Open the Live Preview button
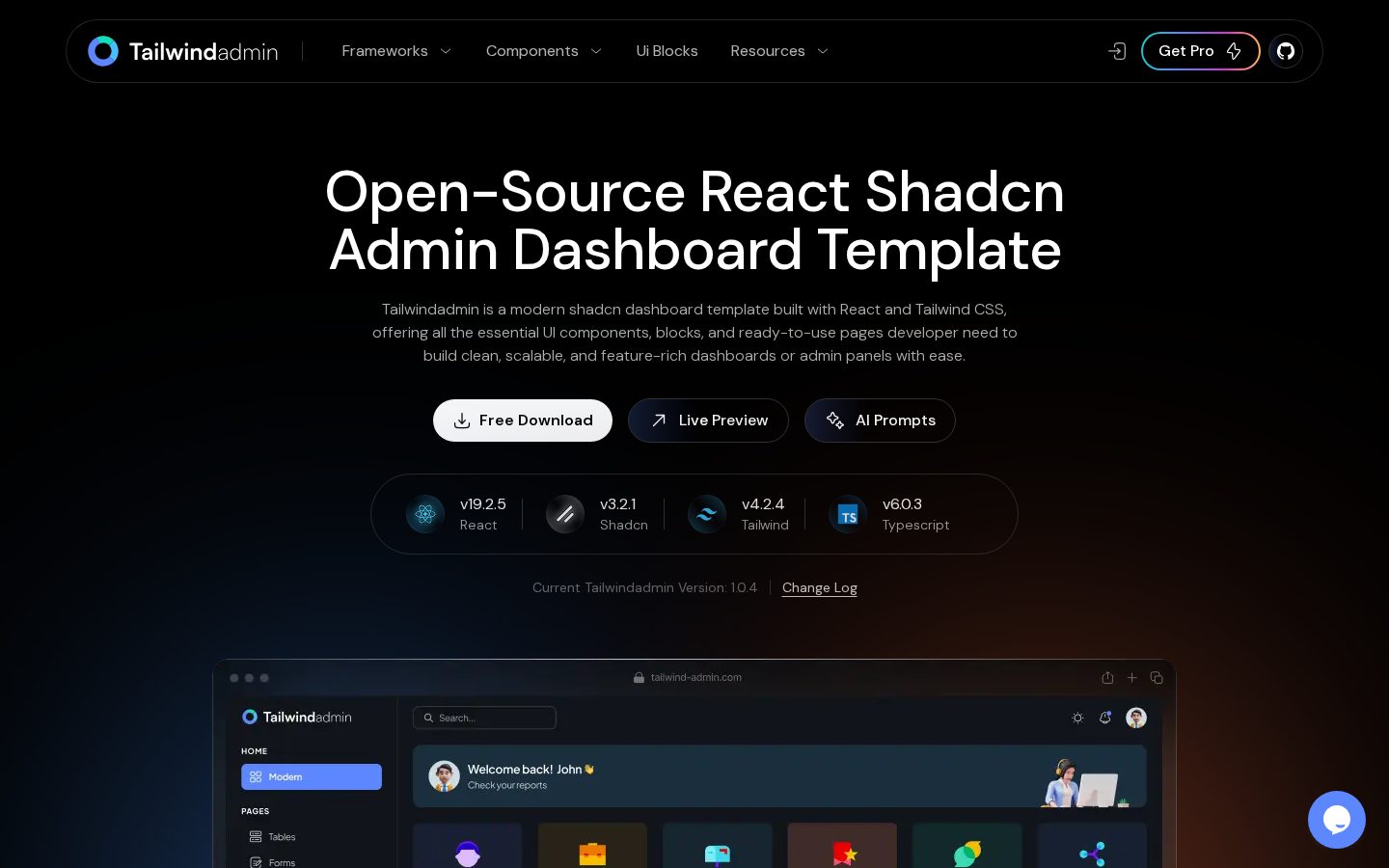1389x868 pixels. click(x=708, y=420)
